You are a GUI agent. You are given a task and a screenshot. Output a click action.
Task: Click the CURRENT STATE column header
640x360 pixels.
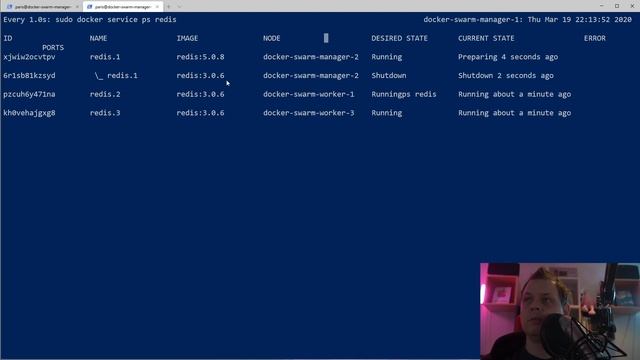[486, 38]
